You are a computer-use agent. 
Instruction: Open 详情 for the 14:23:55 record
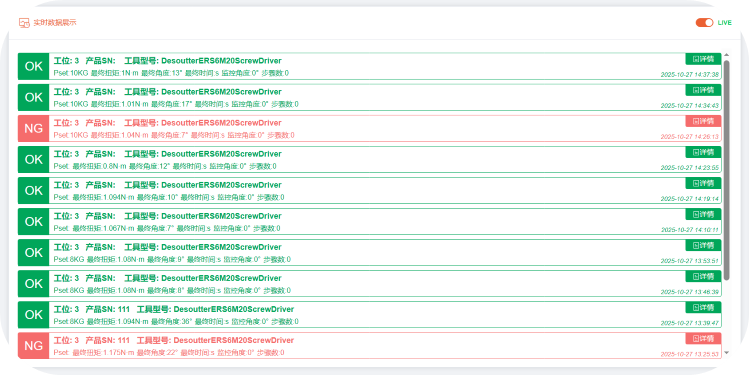703,152
